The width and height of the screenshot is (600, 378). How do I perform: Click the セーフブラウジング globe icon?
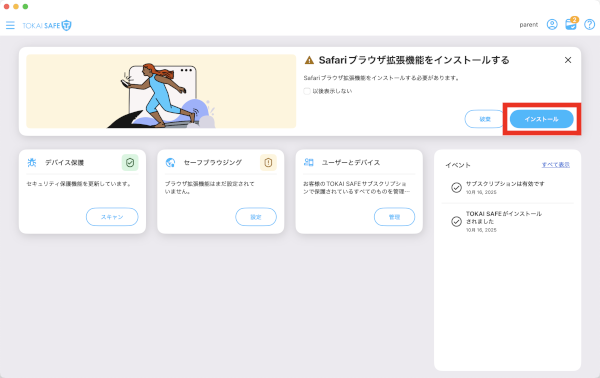[170, 163]
